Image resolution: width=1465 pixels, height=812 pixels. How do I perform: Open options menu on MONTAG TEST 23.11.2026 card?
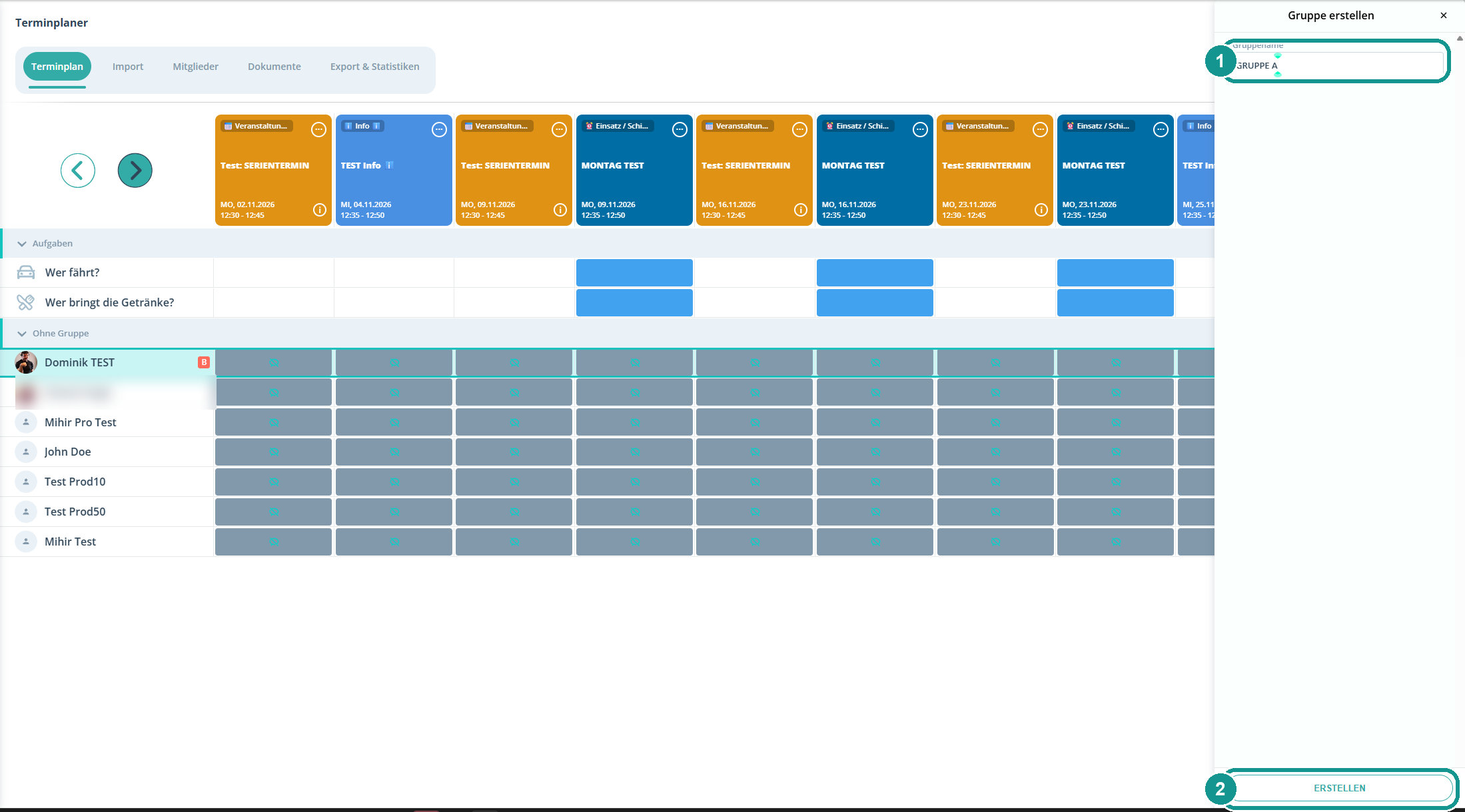click(x=1161, y=130)
